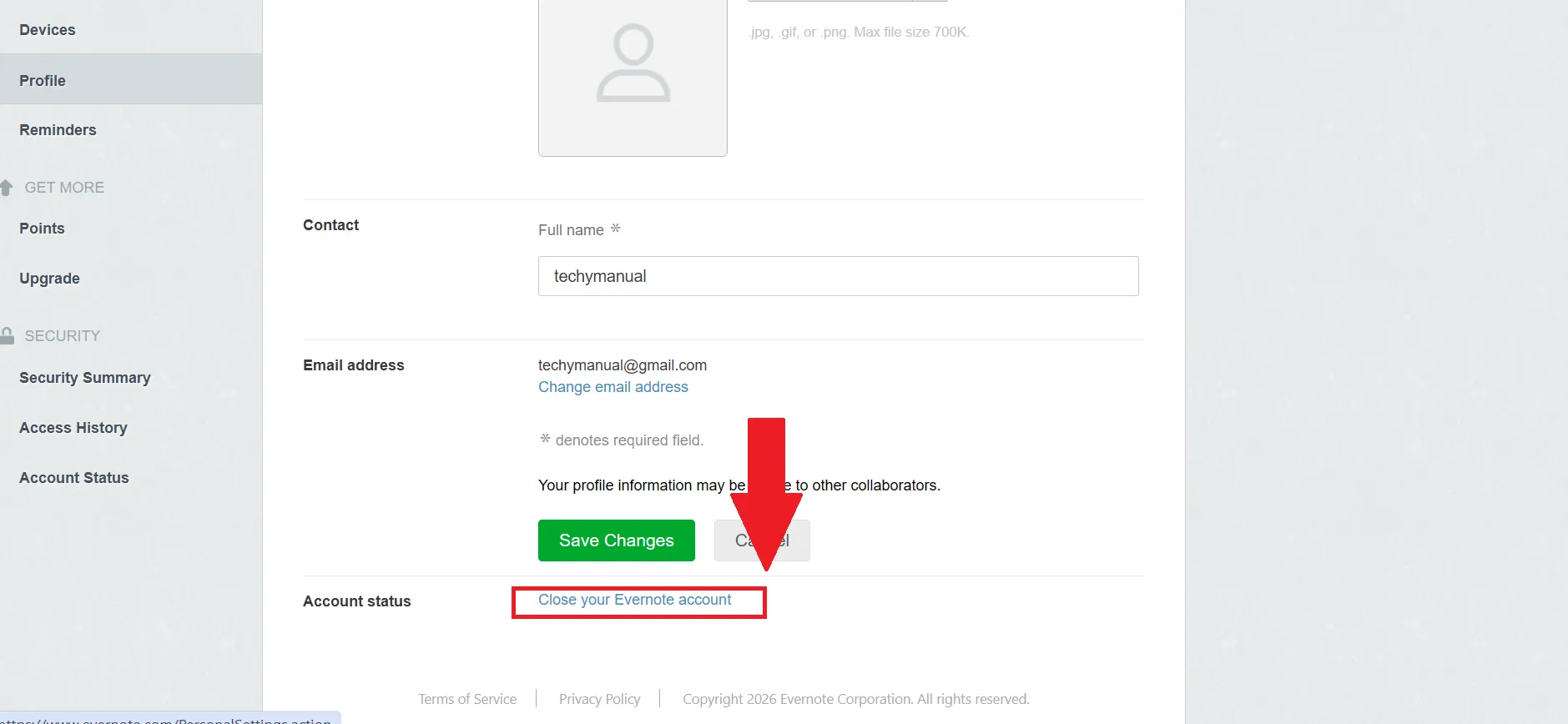Click the up-arrow icon beside GET MORE

click(x=7, y=187)
